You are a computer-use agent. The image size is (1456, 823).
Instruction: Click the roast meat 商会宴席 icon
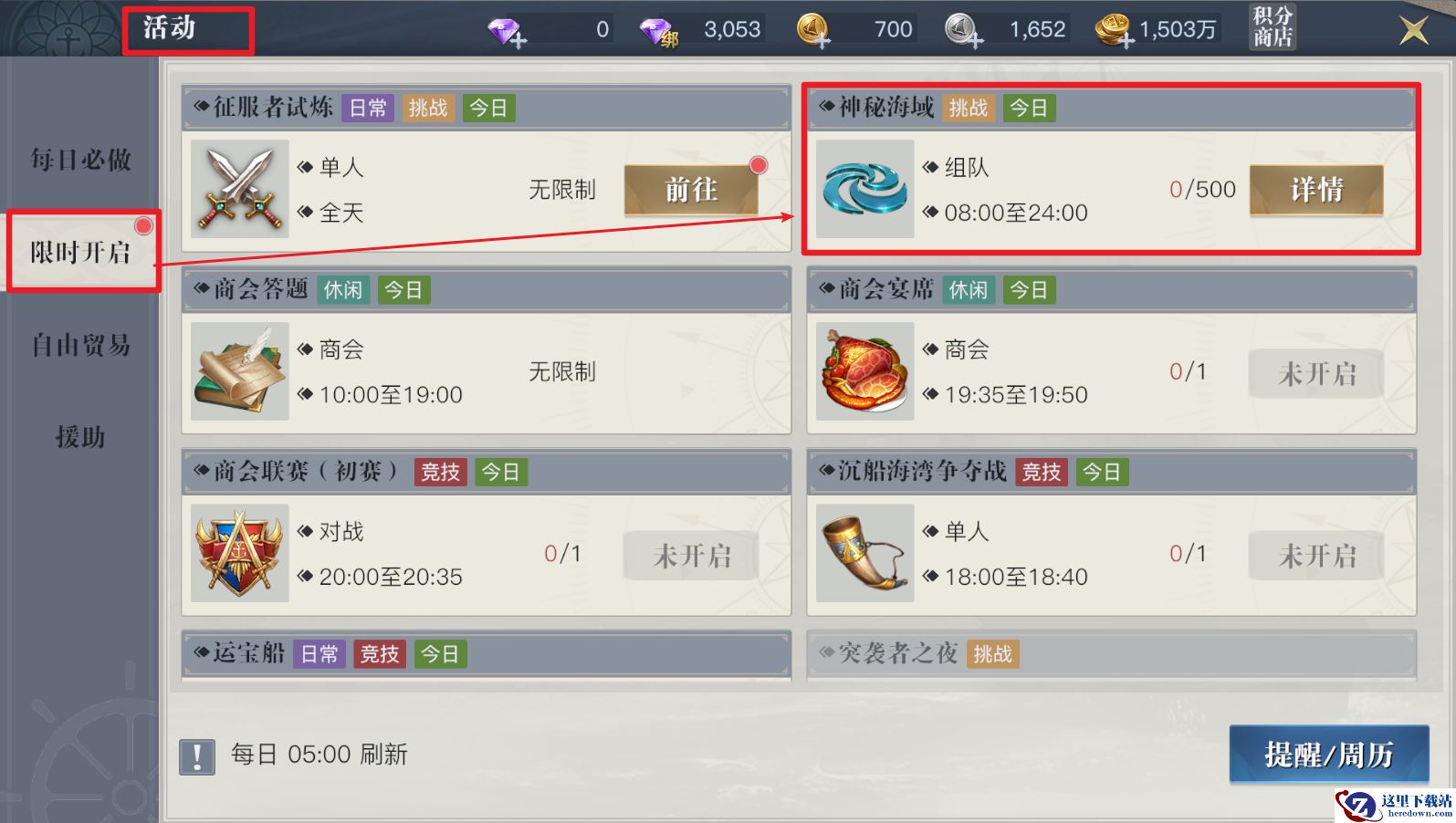pyautogui.click(x=864, y=371)
